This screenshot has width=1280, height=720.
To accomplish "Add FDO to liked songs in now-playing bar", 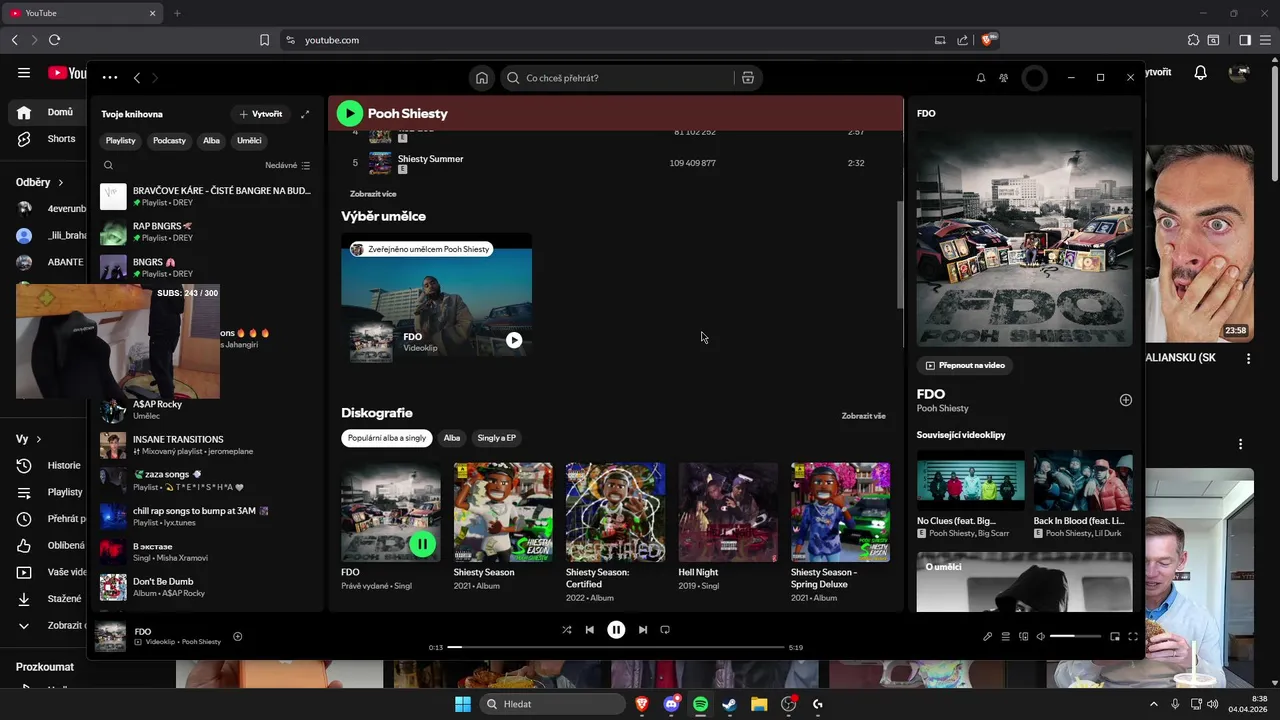I will tap(237, 636).
